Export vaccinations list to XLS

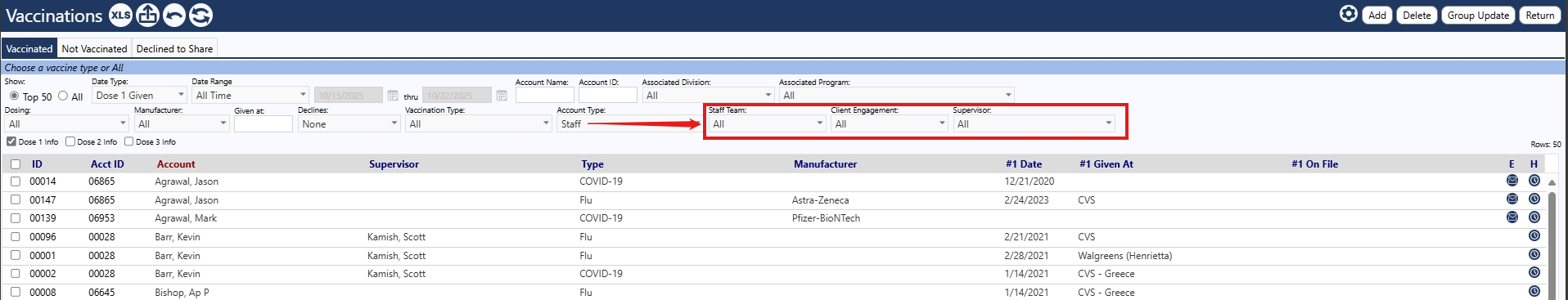click(x=120, y=15)
